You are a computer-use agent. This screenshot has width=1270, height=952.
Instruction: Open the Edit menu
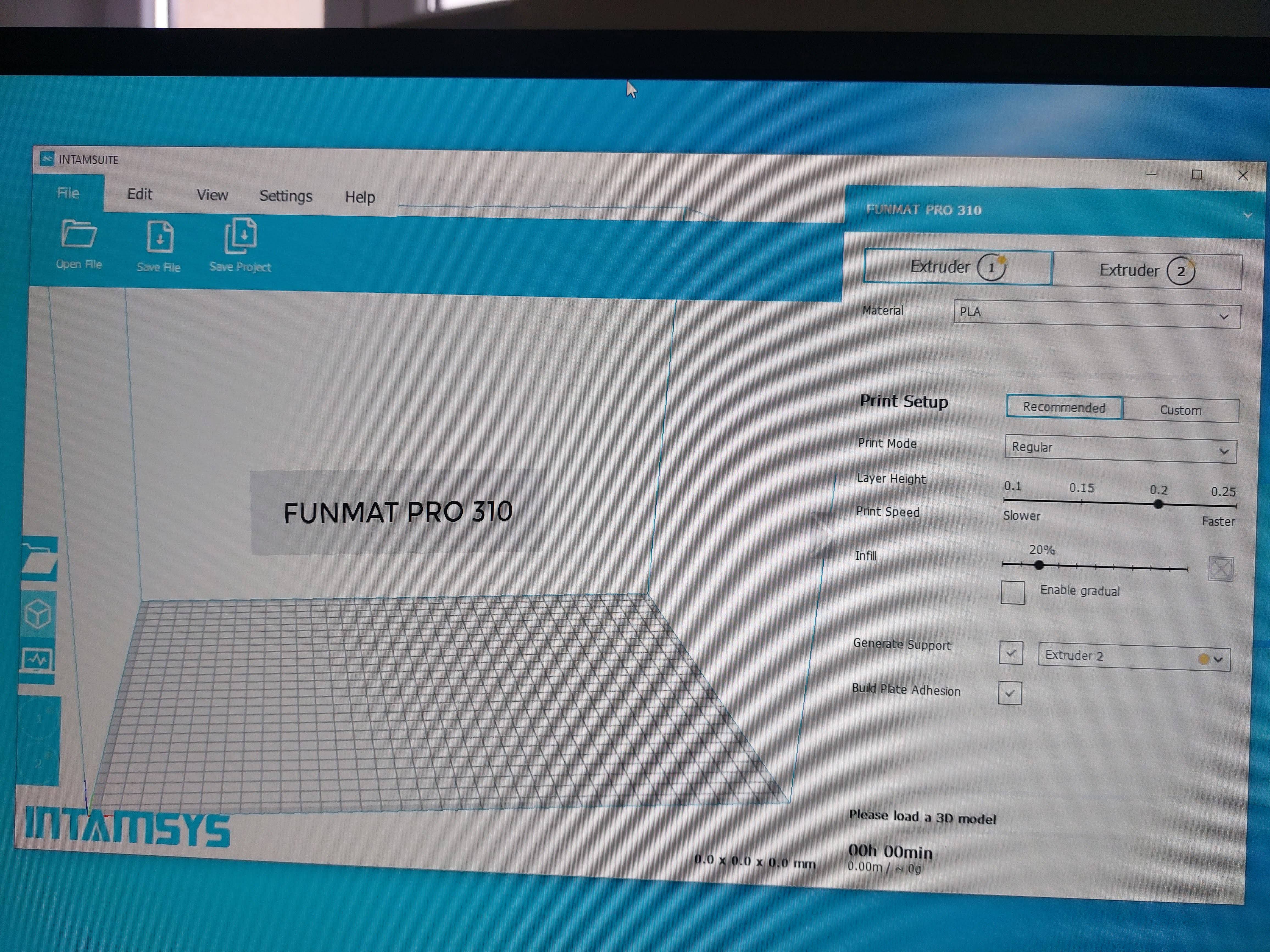tap(140, 194)
